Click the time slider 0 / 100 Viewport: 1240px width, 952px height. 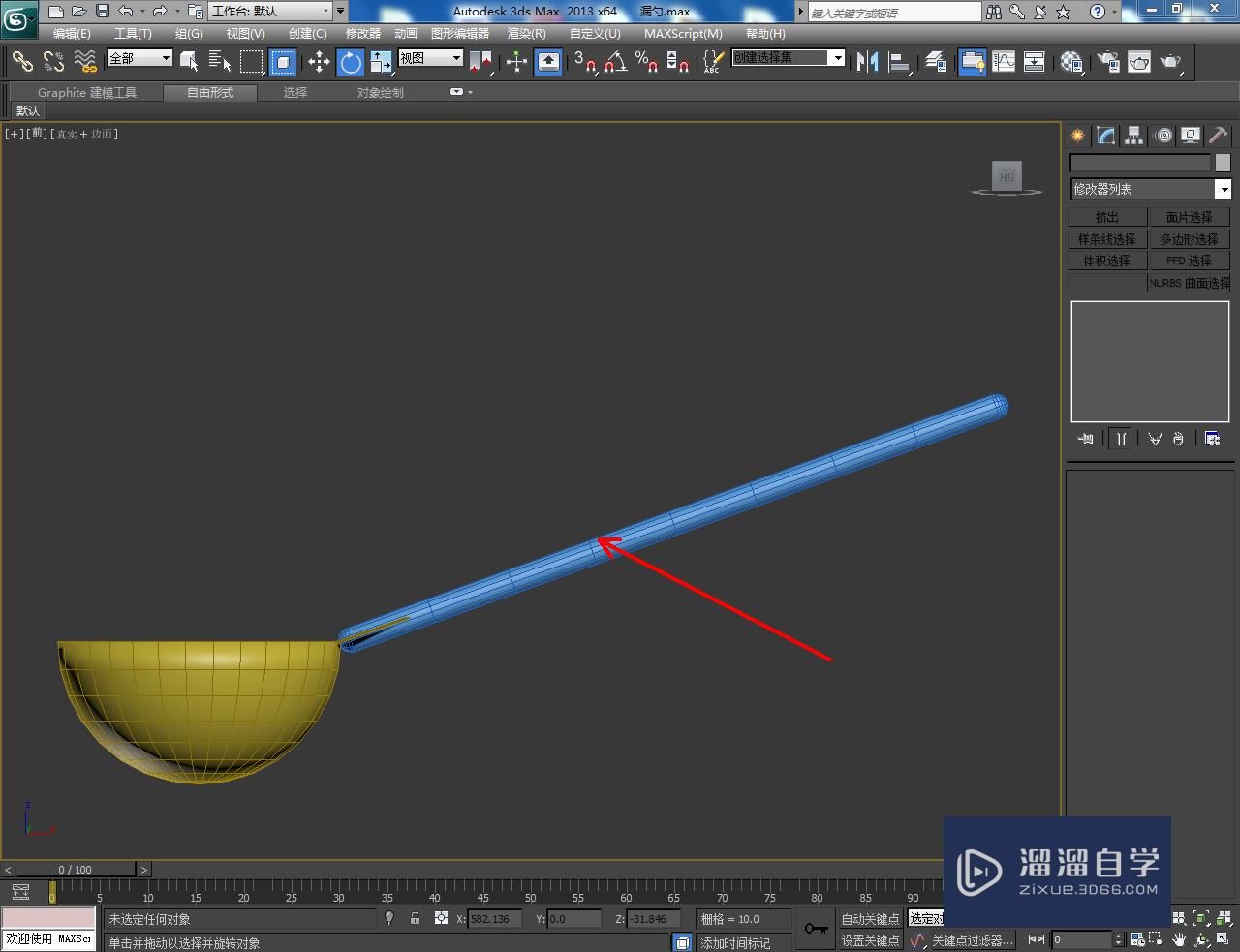(75, 869)
